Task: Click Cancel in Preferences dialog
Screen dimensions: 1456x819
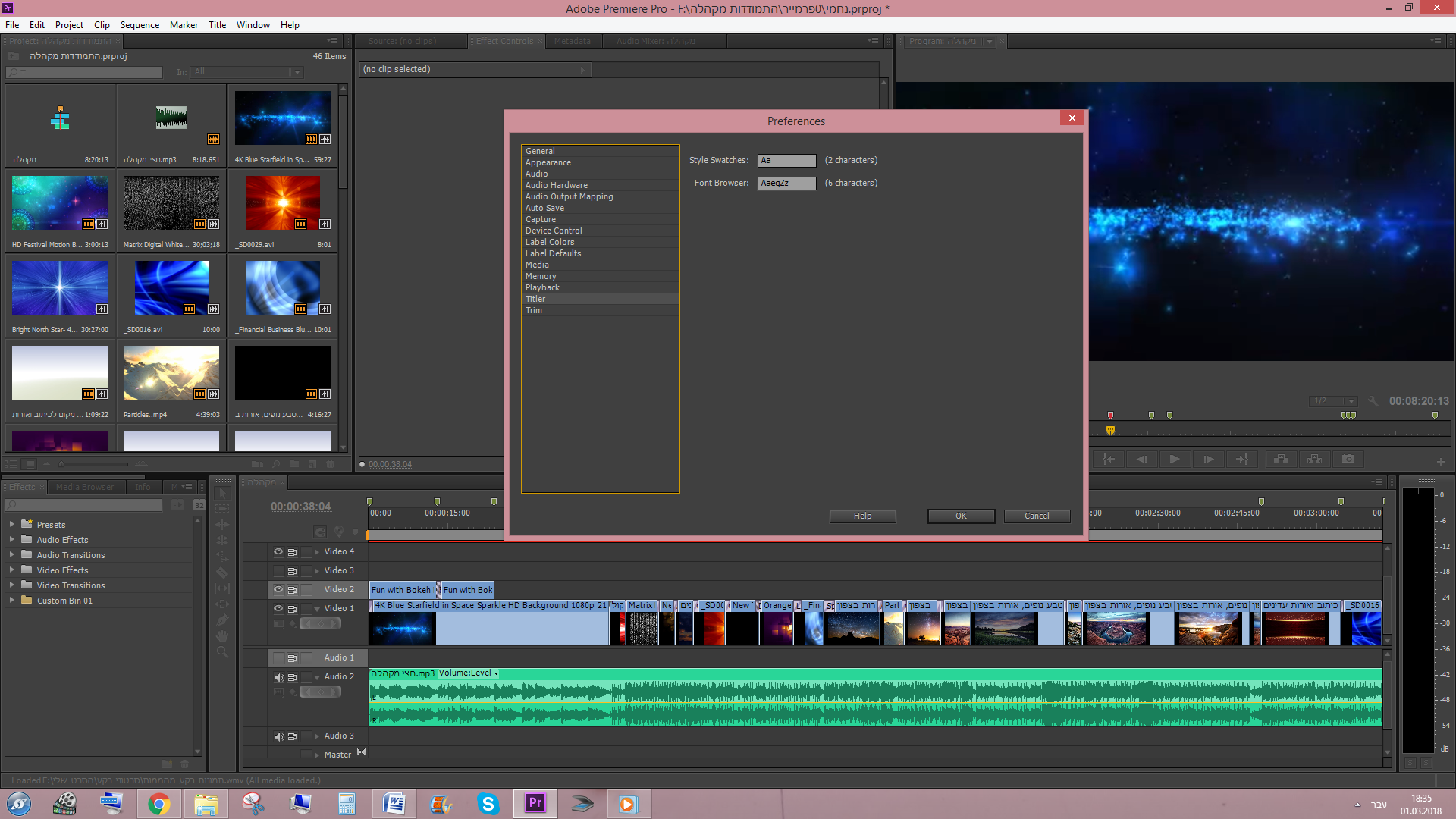Action: coord(1037,516)
